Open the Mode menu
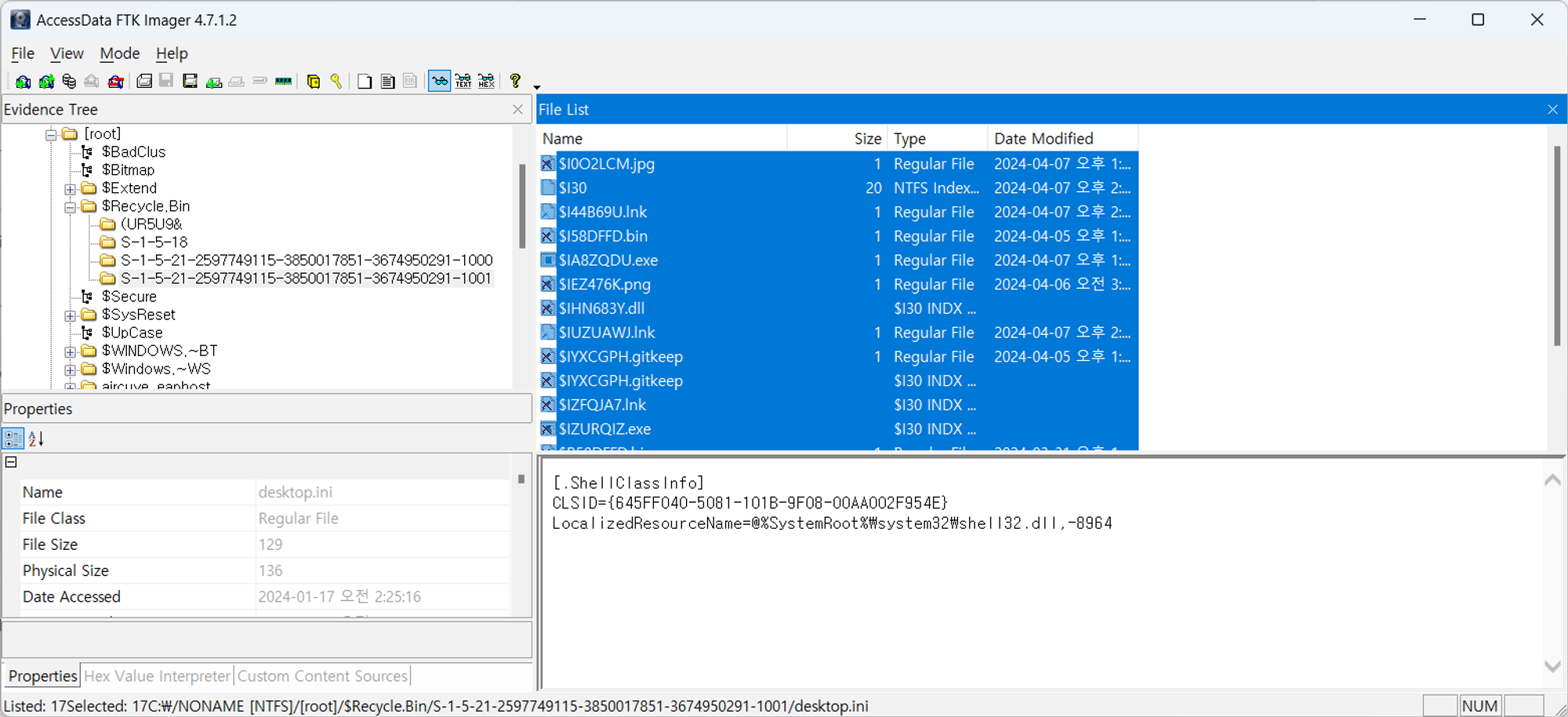 120,53
